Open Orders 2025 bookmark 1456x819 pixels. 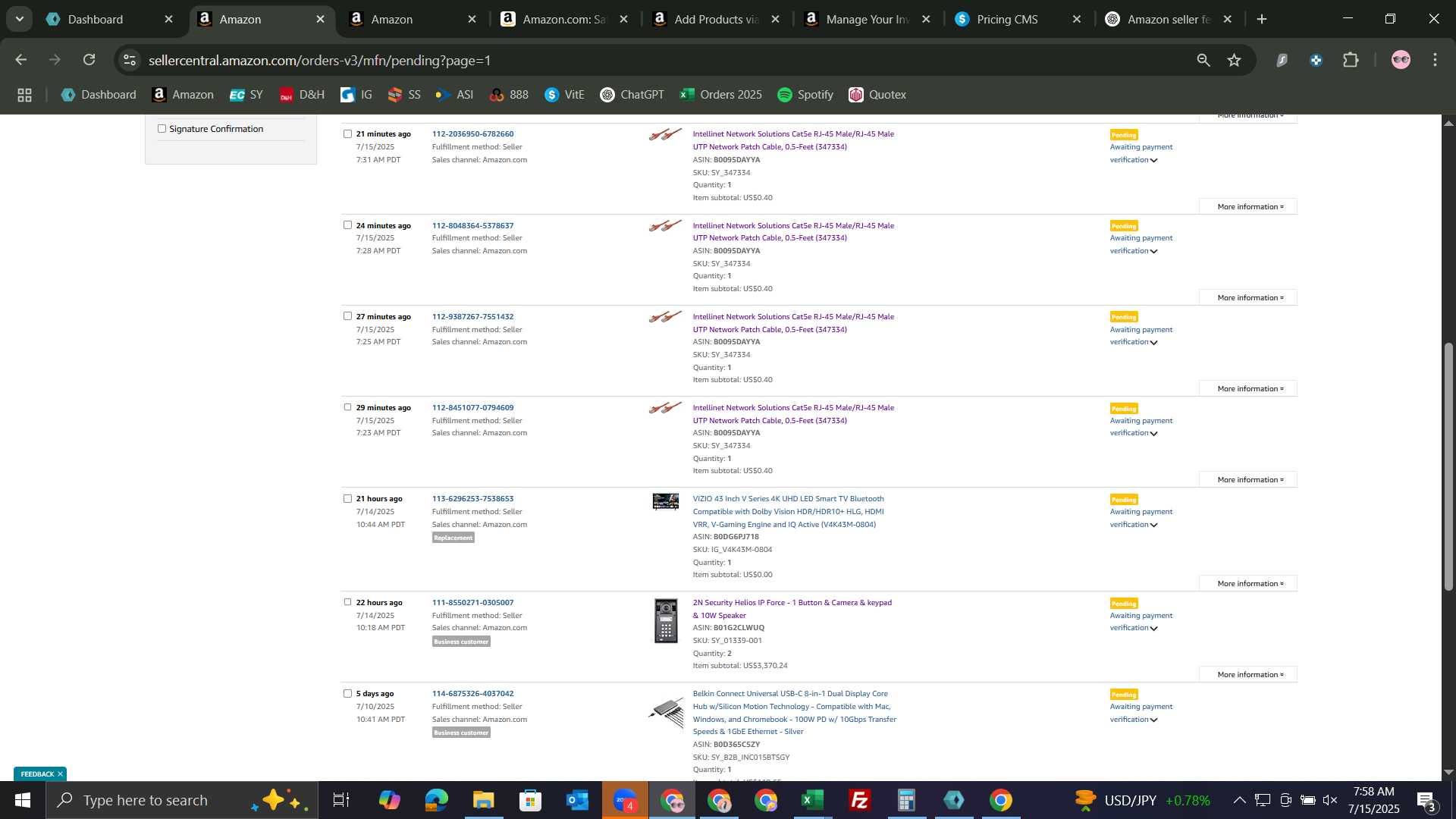click(721, 95)
